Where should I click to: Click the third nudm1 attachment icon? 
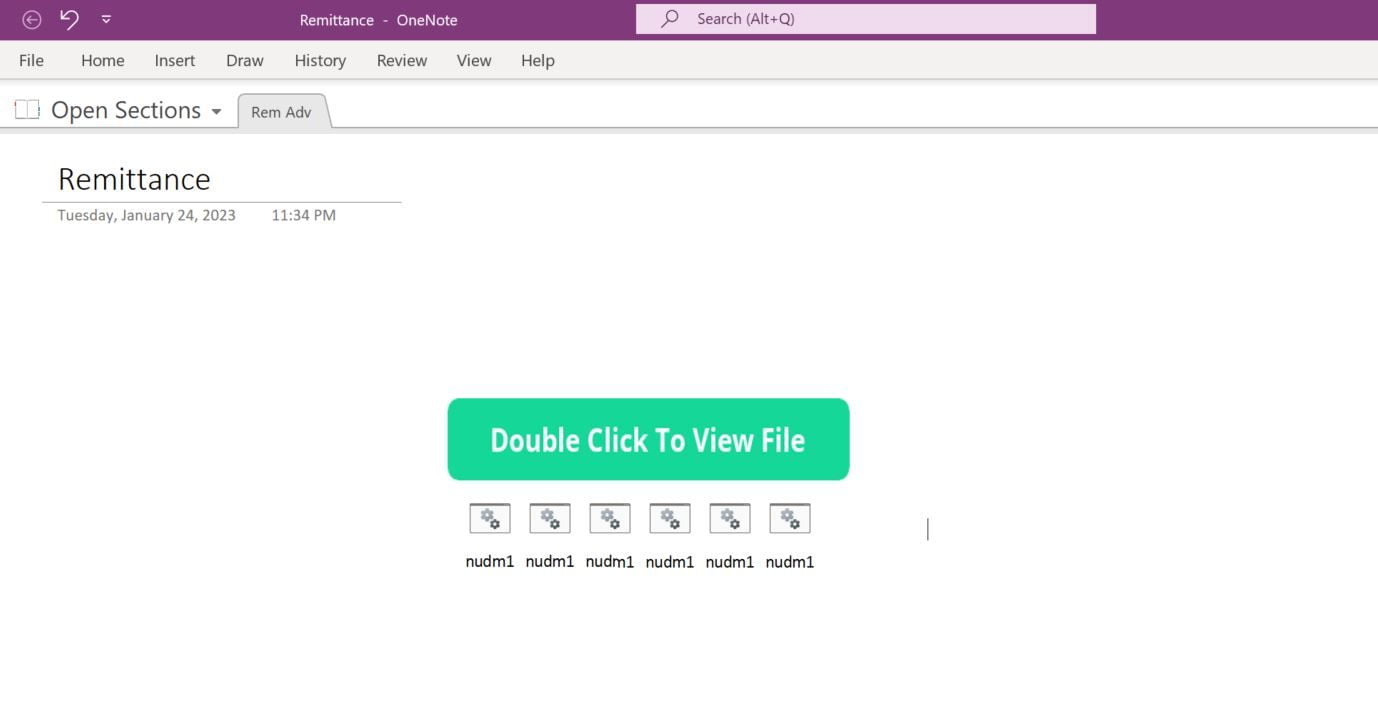point(609,517)
